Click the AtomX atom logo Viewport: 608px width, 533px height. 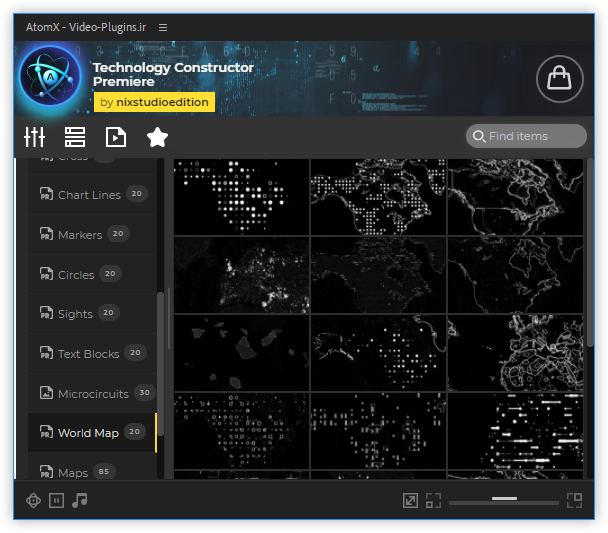click(50, 76)
